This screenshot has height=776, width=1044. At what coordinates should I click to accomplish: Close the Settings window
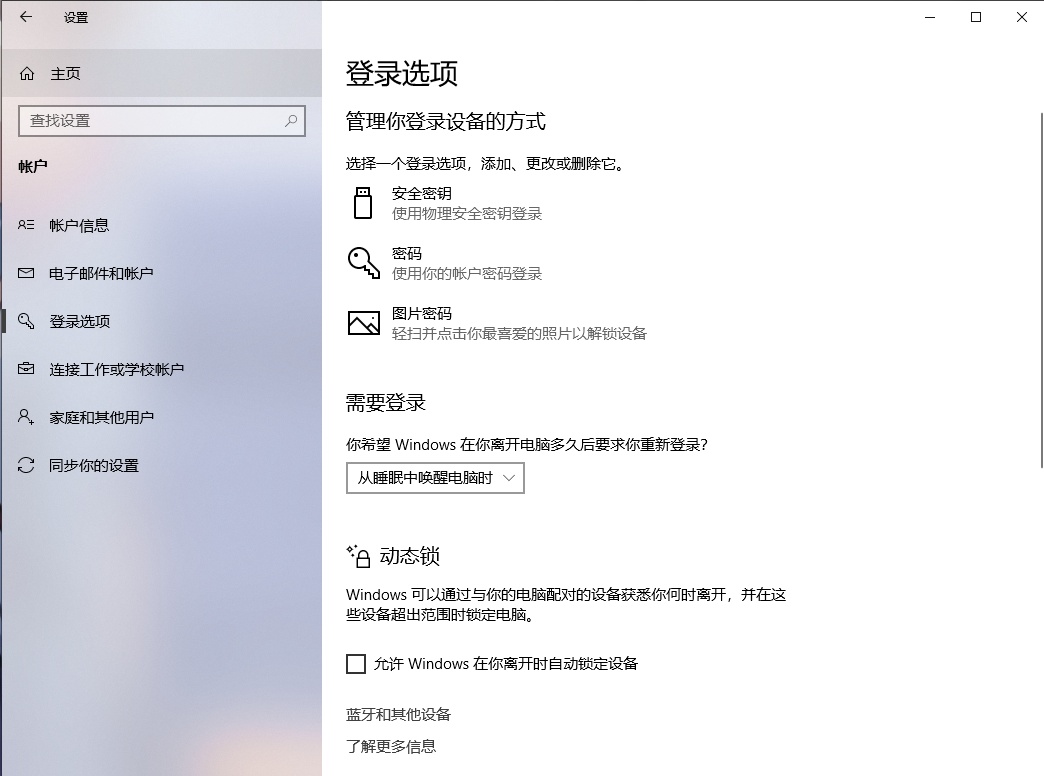point(1021,17)
